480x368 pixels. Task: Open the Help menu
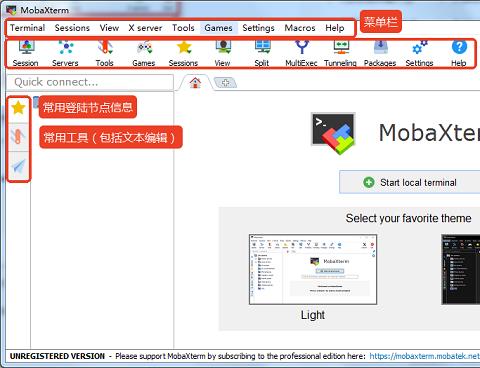tap(335, 28)
